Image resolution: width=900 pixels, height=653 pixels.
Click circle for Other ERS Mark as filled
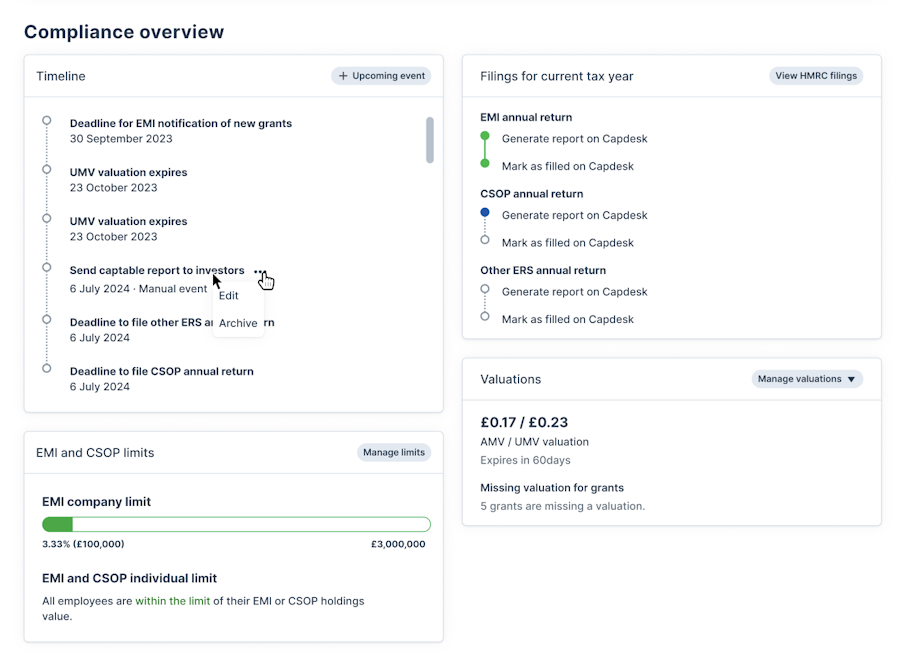coord(485,317)
